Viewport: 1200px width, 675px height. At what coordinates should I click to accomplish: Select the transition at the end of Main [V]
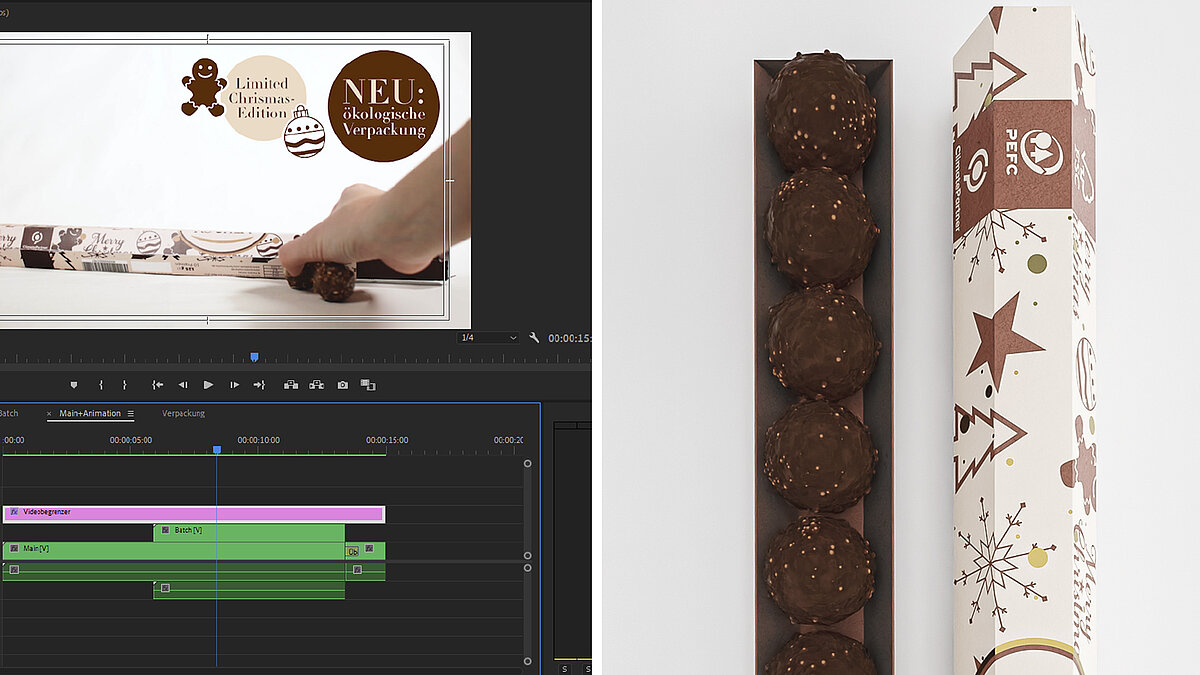352,551
